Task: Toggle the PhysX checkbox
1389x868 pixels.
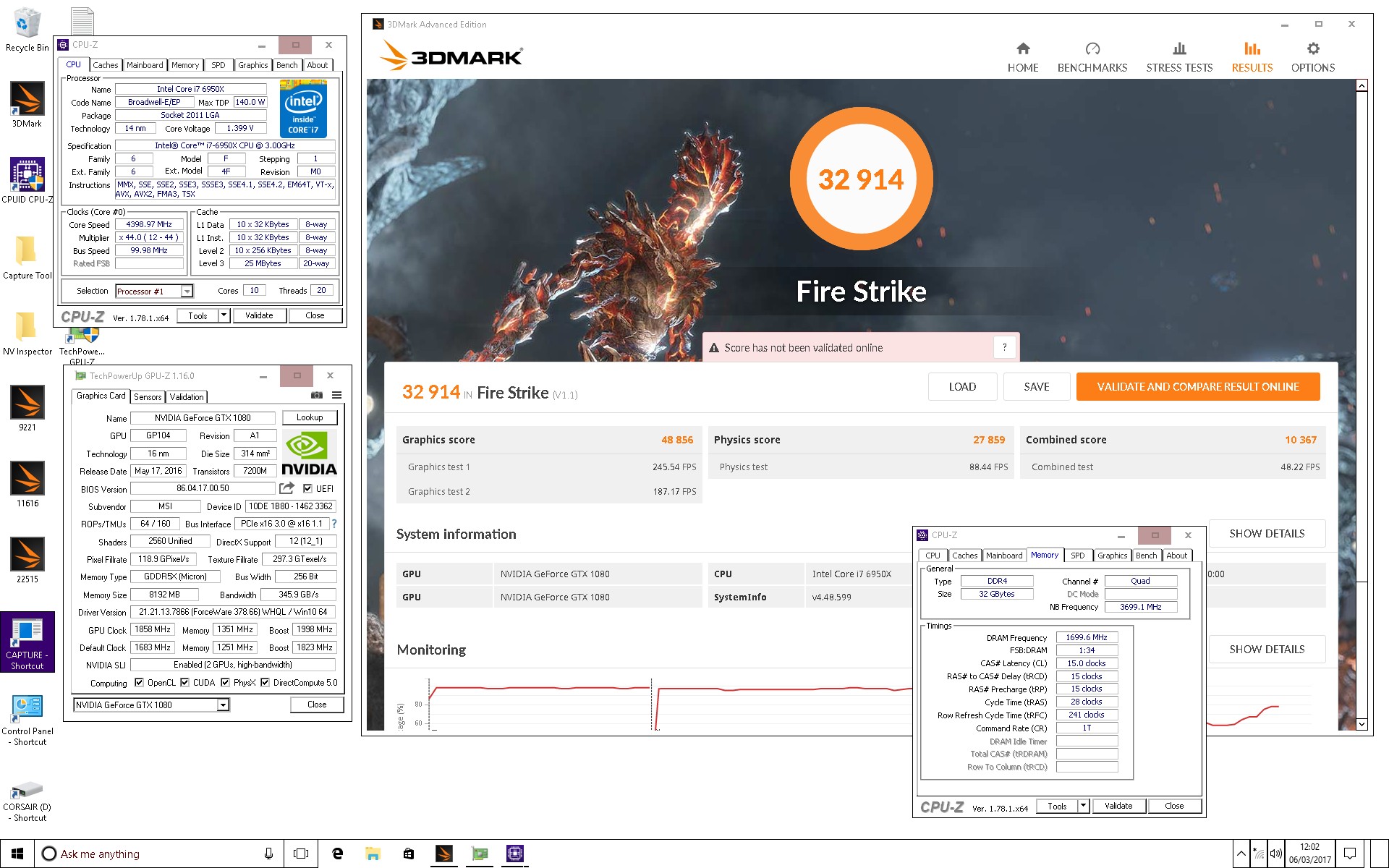Action: [x=225, y=682]
